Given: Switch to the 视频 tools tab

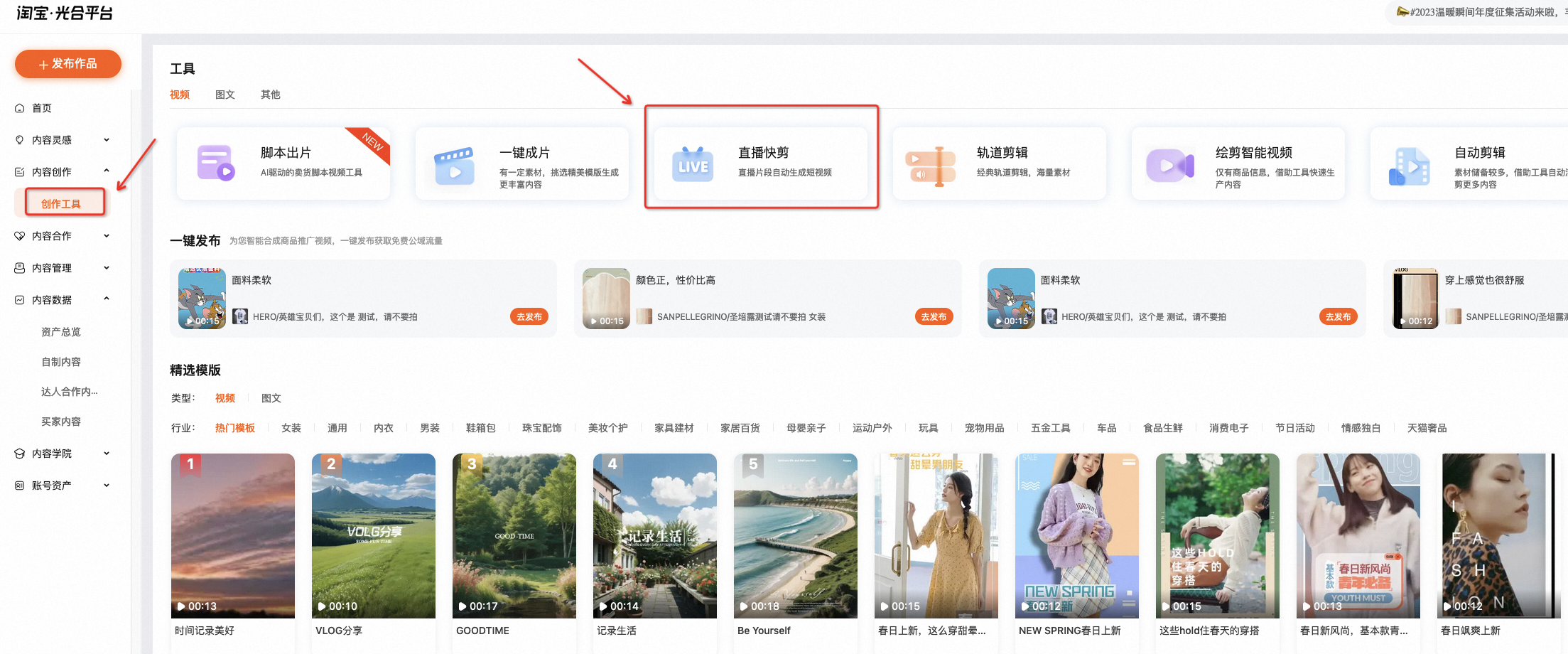Looking at the screenshot, I should click(x=180, y=95).
